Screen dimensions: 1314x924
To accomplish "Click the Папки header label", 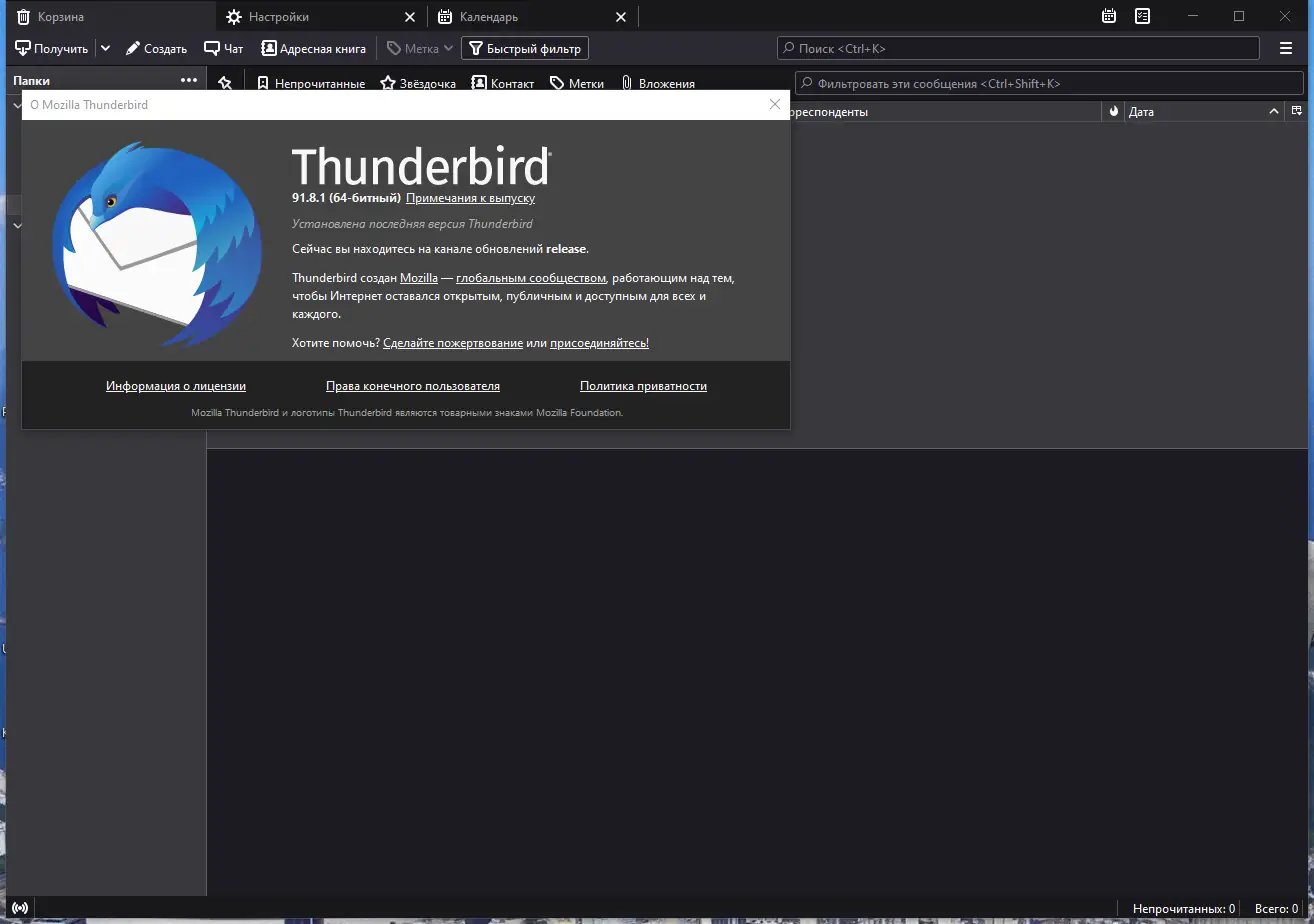I will pos(31,81).
